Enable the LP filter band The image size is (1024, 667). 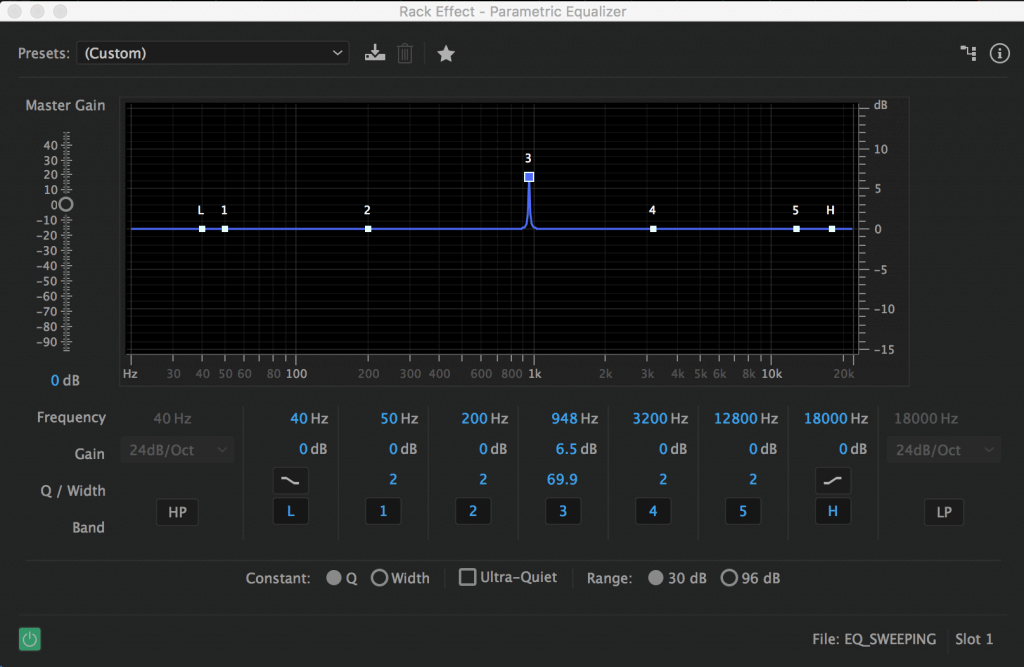click(x=943, y=511)
